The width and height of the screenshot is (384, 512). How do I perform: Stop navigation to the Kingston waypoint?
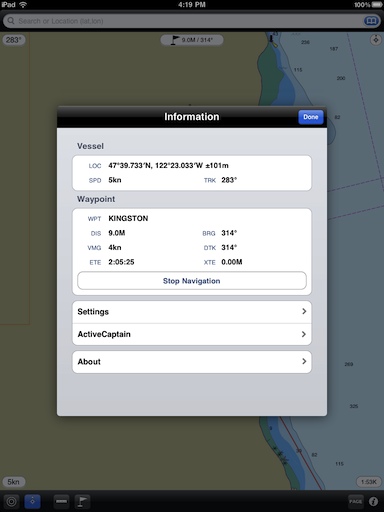[x=192, y=281]
